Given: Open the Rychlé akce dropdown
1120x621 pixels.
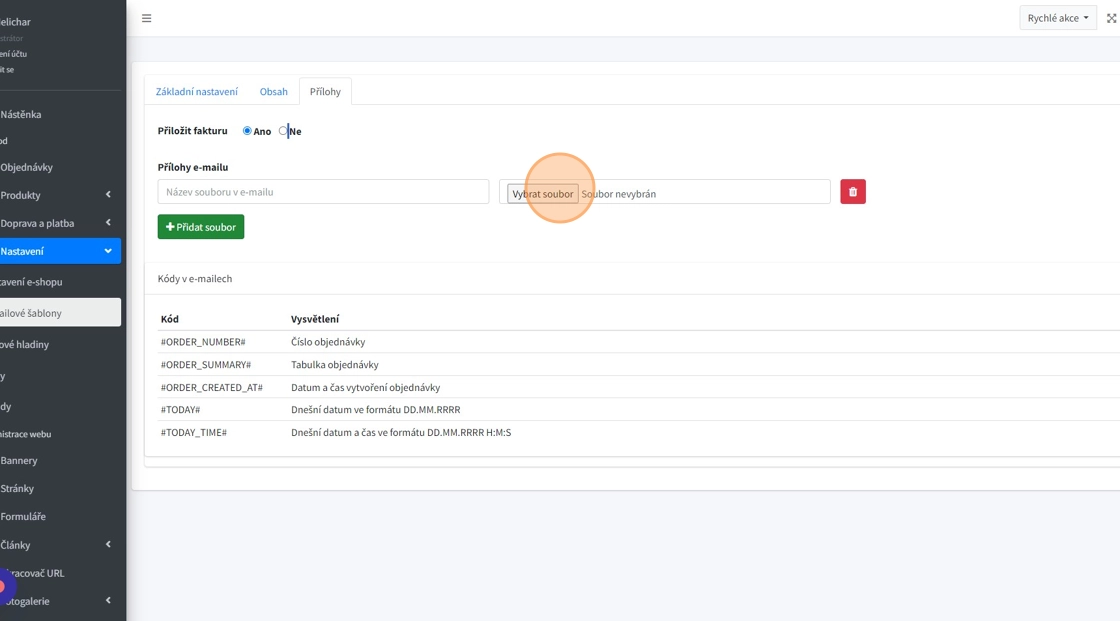Looking at the screenshot, I should click(1057, 18).
